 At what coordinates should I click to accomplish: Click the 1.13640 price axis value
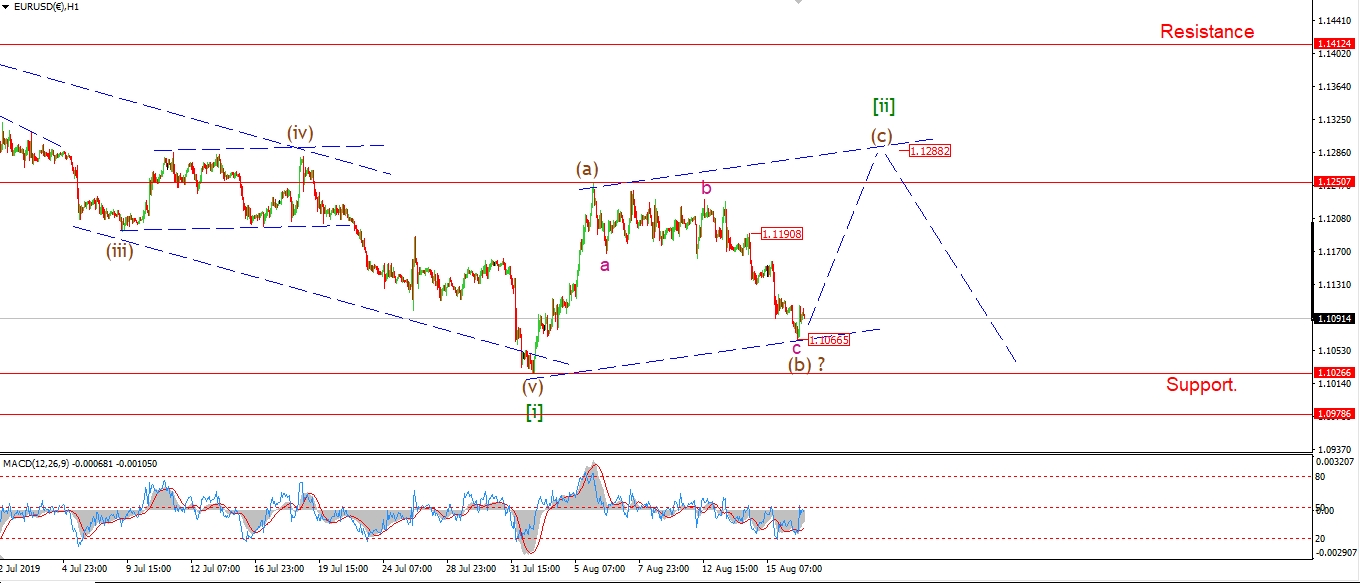tap(1335, 86)
